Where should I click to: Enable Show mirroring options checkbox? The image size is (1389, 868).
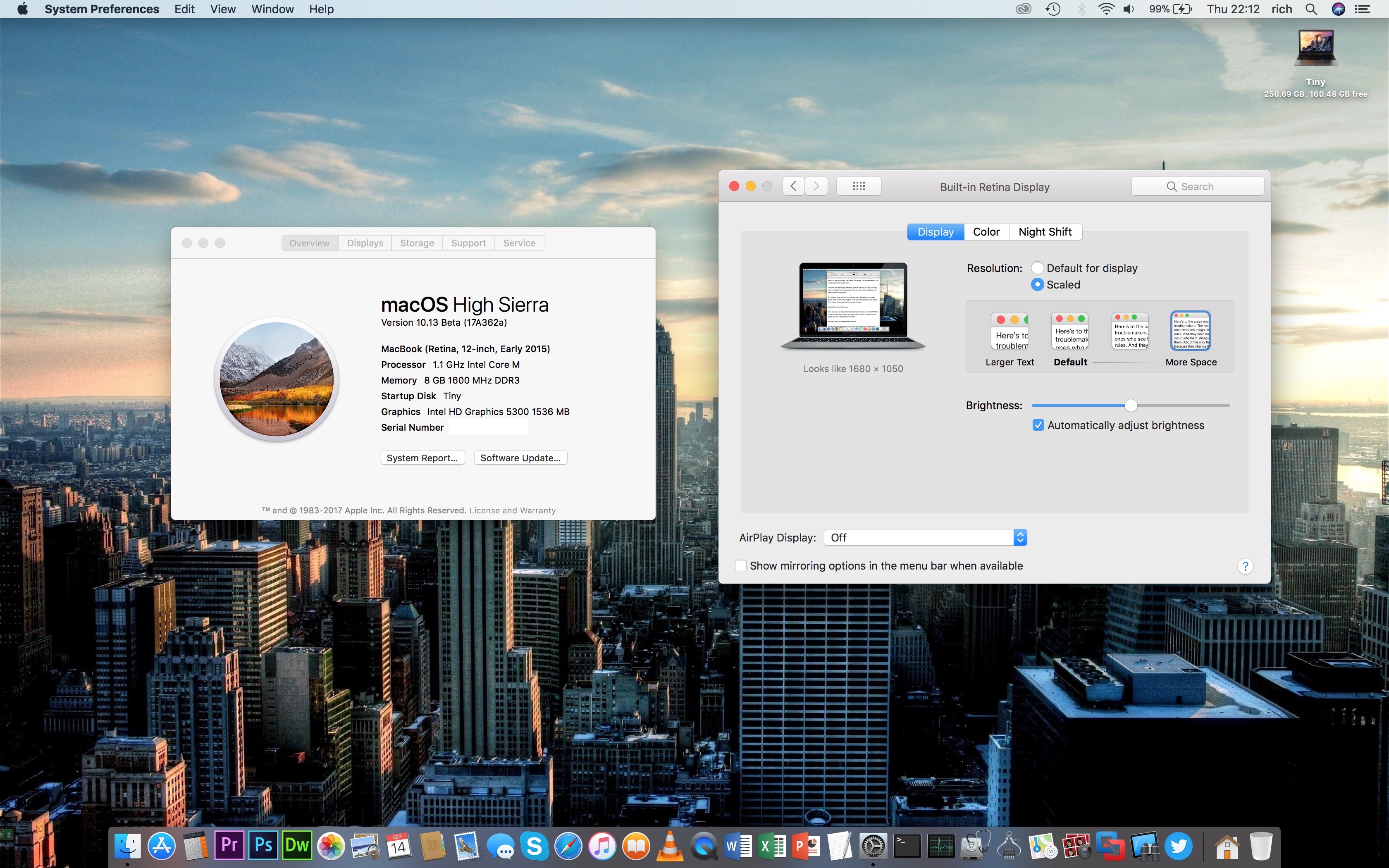pyautogui.click(x=741, y=566)
